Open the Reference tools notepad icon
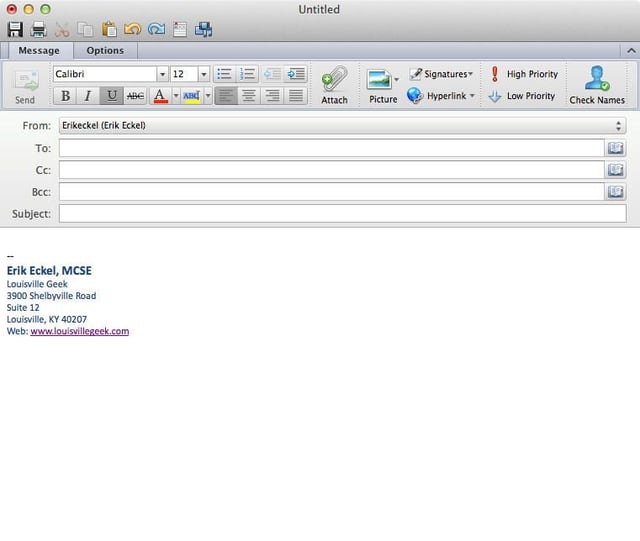640x541 pixels. point(180,30)
